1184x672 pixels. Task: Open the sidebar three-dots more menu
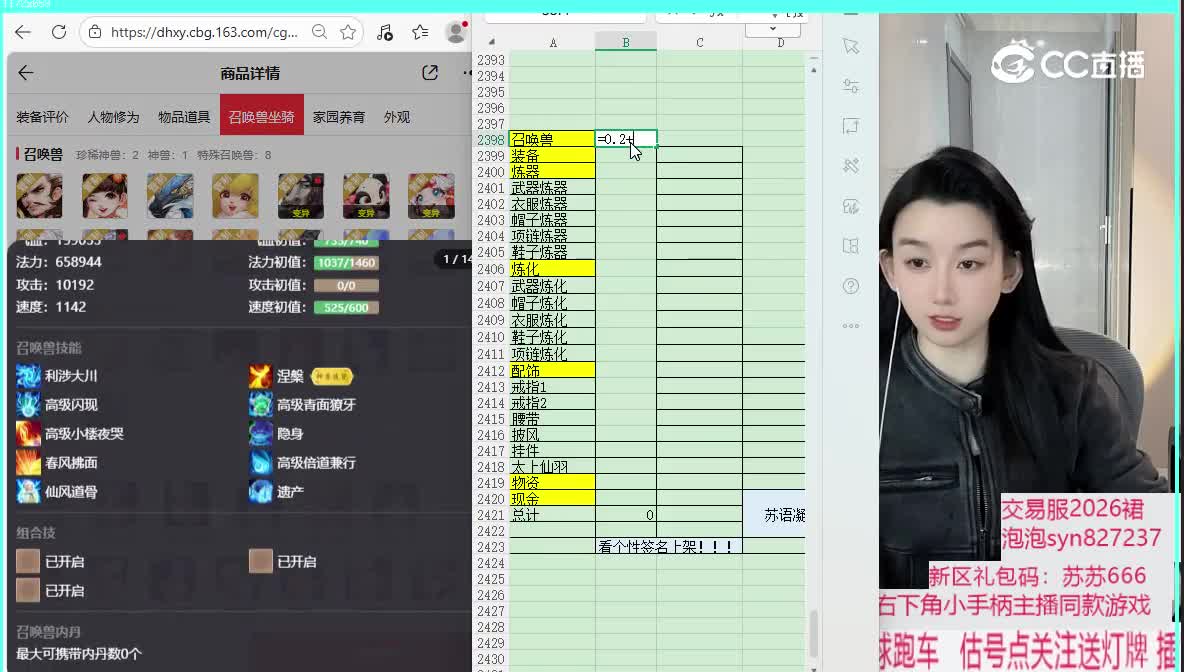(851, 326)
